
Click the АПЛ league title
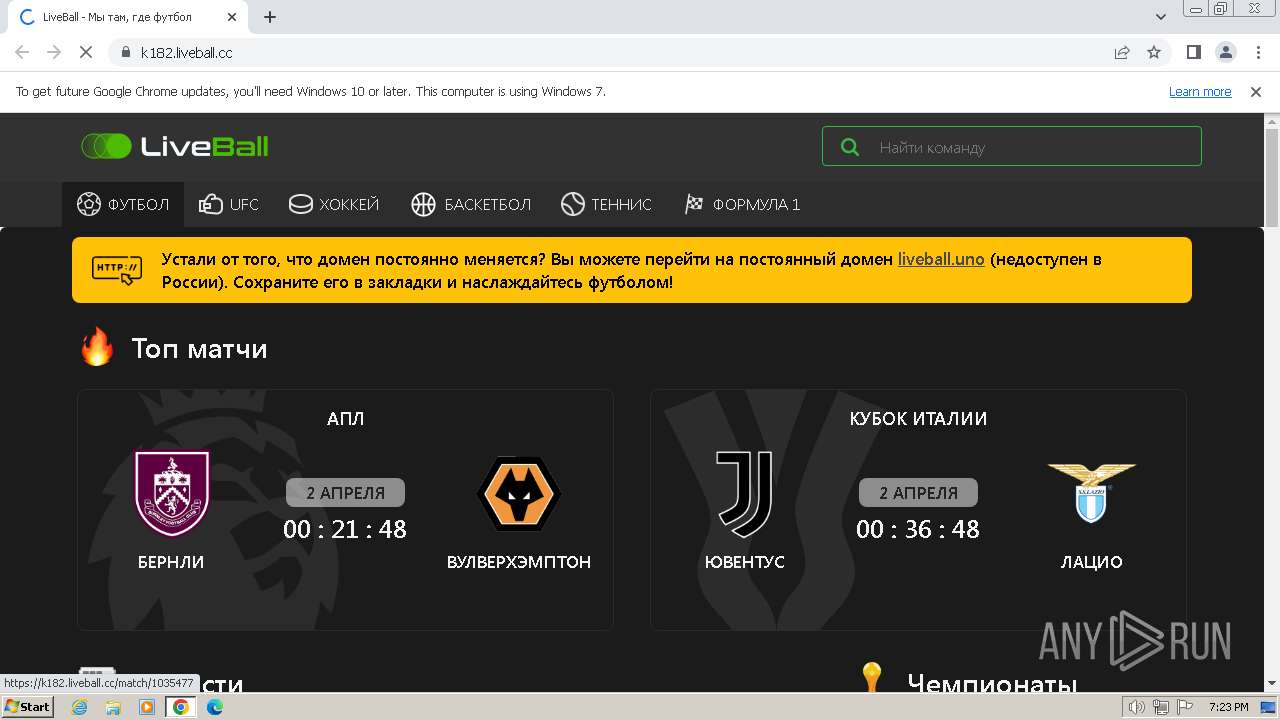(346, 419)
